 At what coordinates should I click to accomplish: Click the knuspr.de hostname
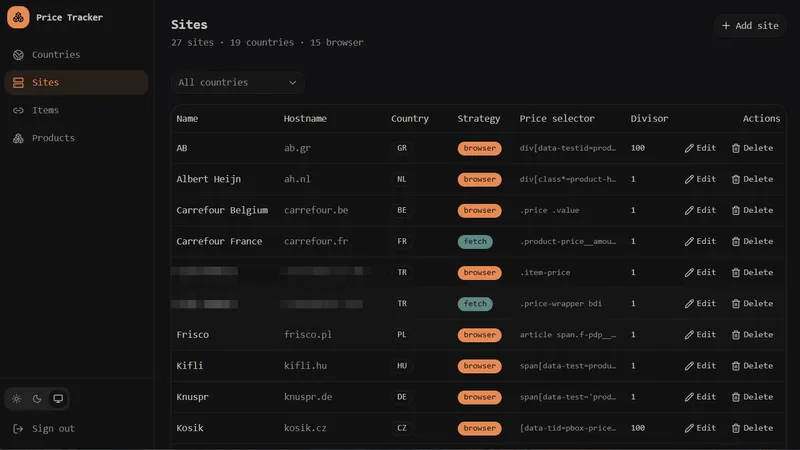308,397
